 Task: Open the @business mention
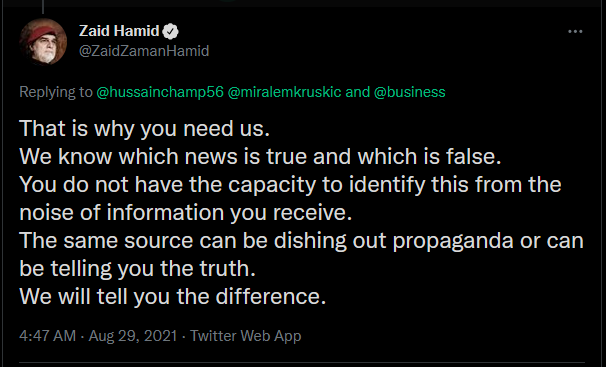pos(410,92)
